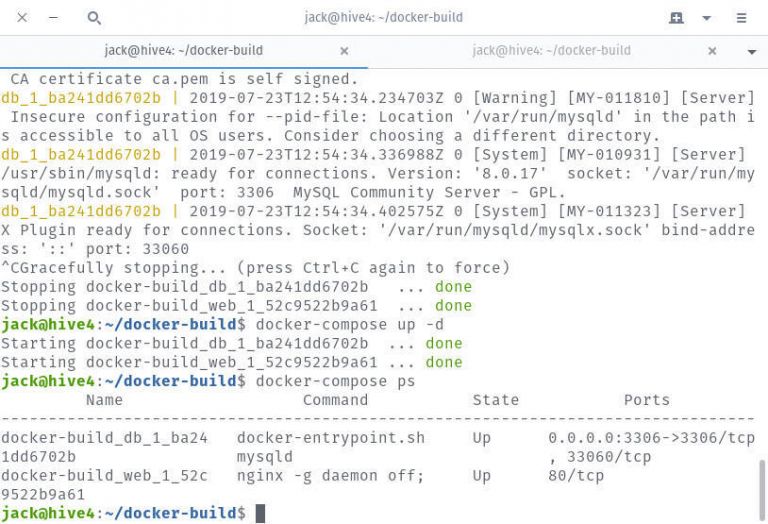This screenshot has width=768, height=524.
Task: Click the 'Ports' column header in output
Action: [x=646, y=400]
